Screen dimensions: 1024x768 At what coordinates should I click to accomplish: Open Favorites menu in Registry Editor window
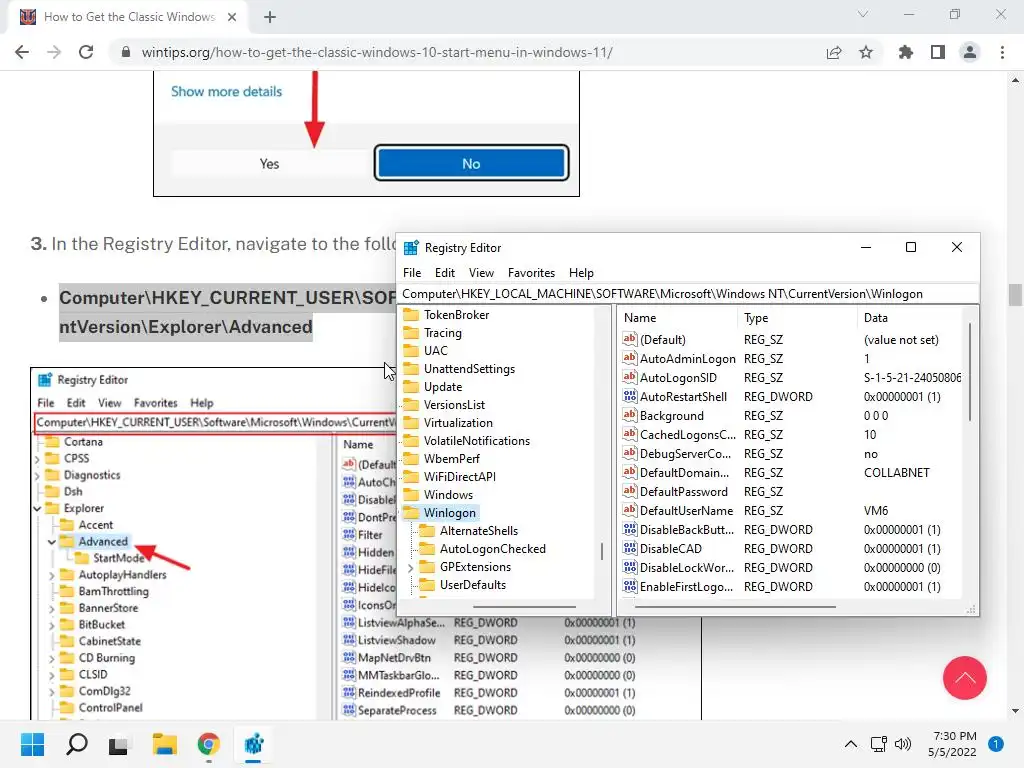tap(532, 273)
